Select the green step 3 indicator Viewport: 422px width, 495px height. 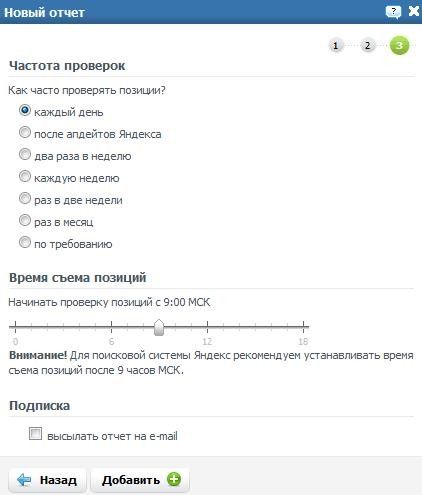[399, 45]
